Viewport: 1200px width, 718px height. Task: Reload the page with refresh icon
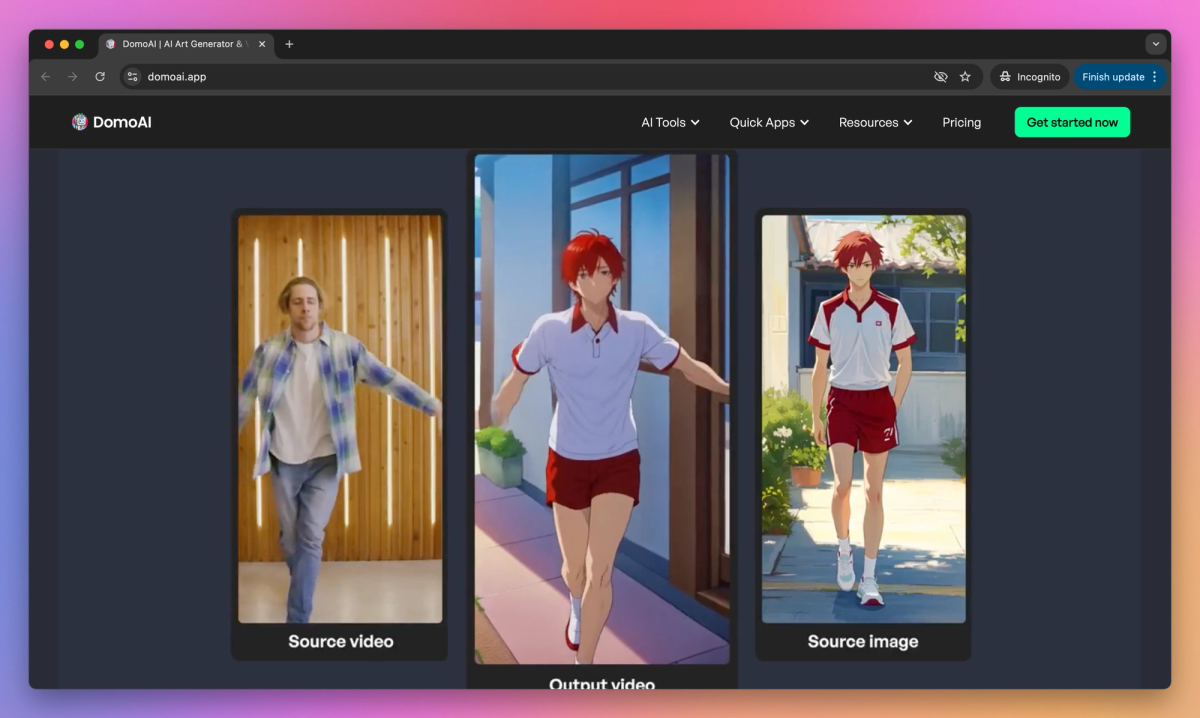point(100,77)
